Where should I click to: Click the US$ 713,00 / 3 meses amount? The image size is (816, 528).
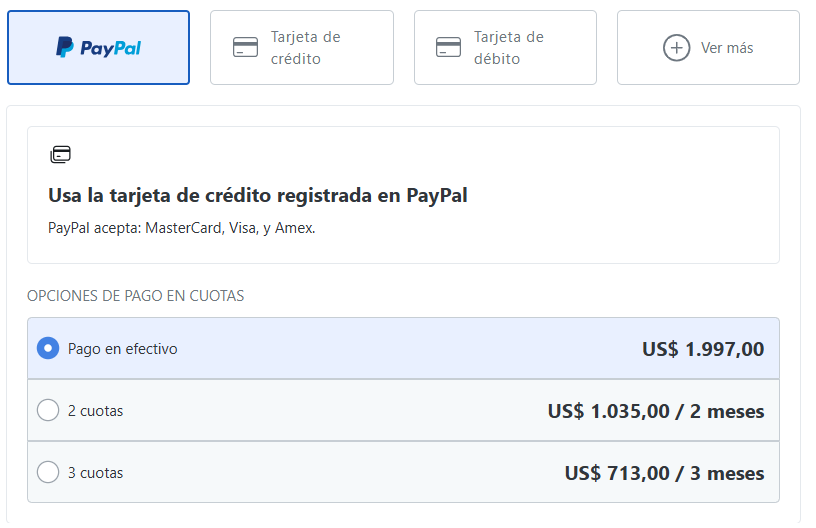tap(665, 473)
